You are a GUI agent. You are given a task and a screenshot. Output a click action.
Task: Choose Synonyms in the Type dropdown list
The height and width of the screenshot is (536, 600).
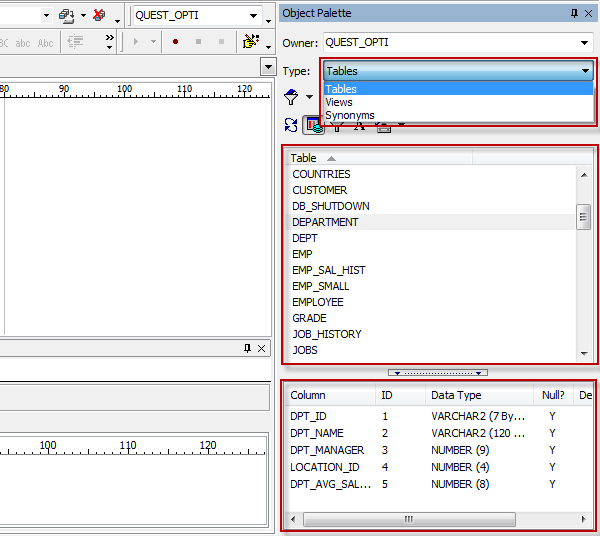[350, 115]
